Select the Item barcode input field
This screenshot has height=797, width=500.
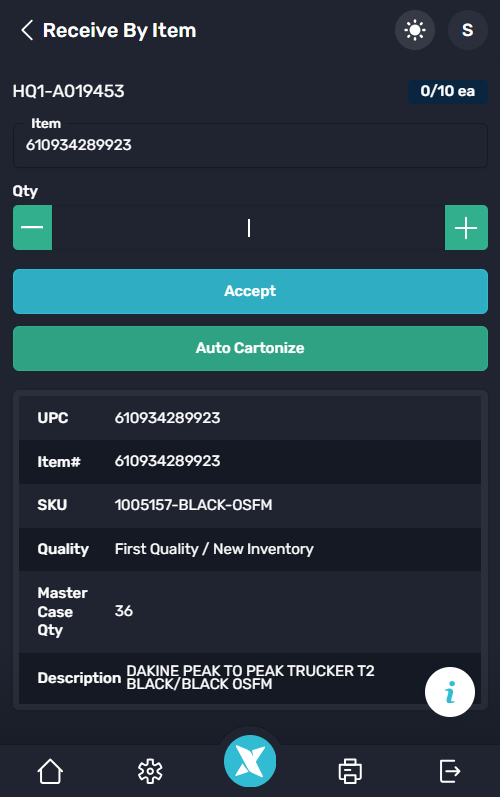(250, 145)
